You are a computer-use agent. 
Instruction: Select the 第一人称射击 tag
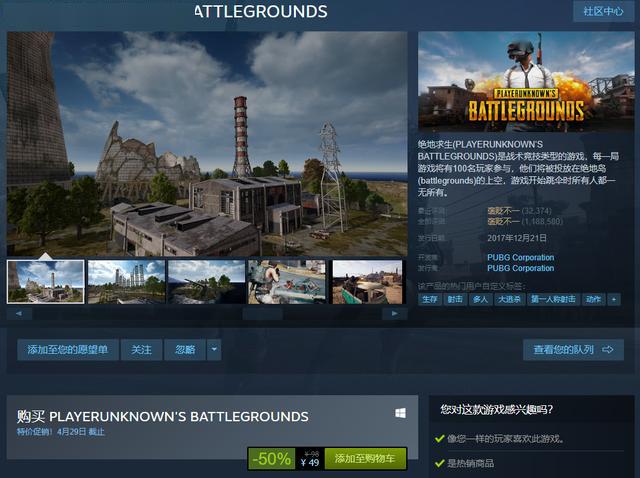click(x=553, y=299)
